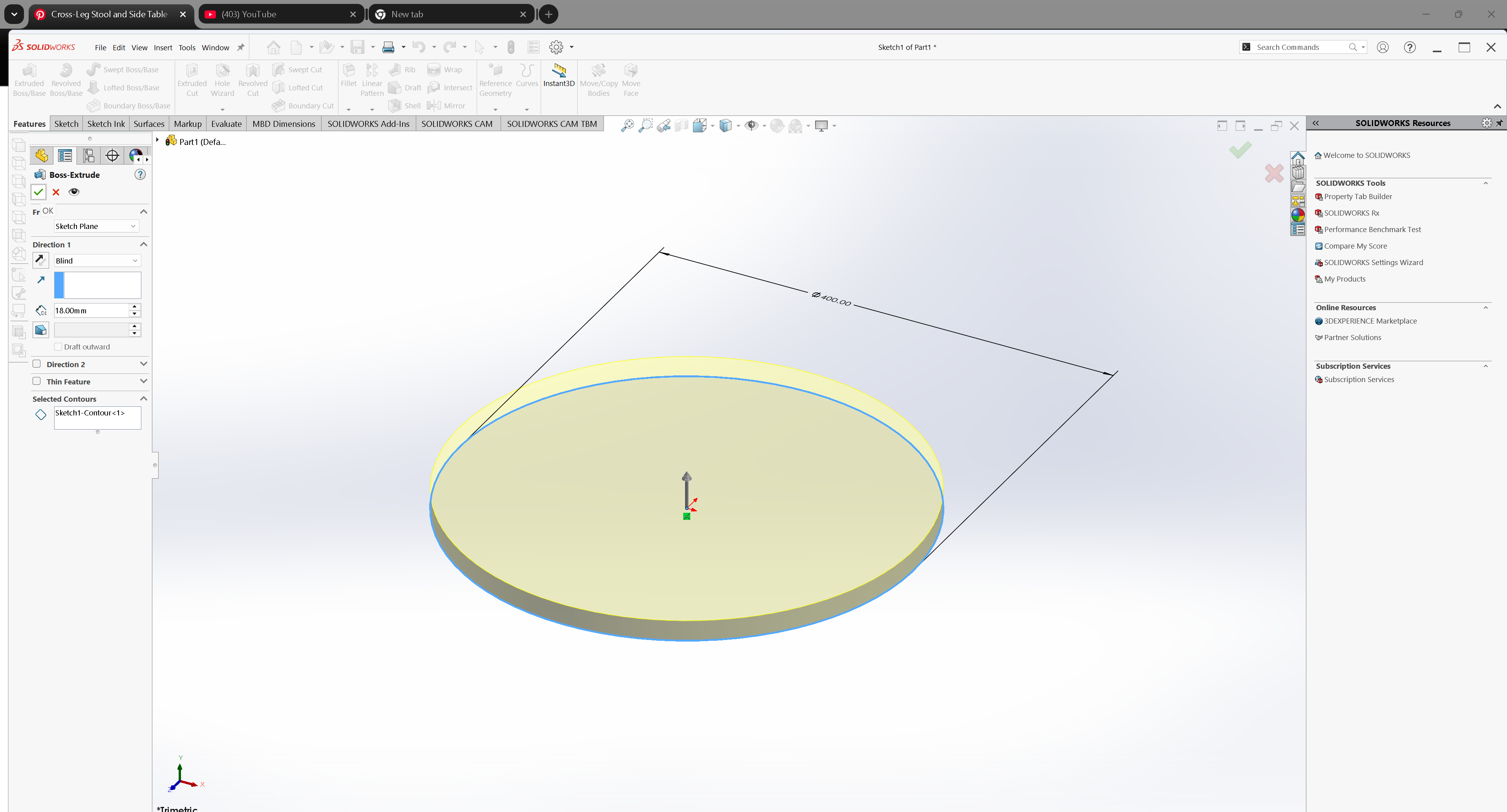Click the Zoom to Fit magnifier icon
Screen dimensions: 1507x812
point(627,125)
